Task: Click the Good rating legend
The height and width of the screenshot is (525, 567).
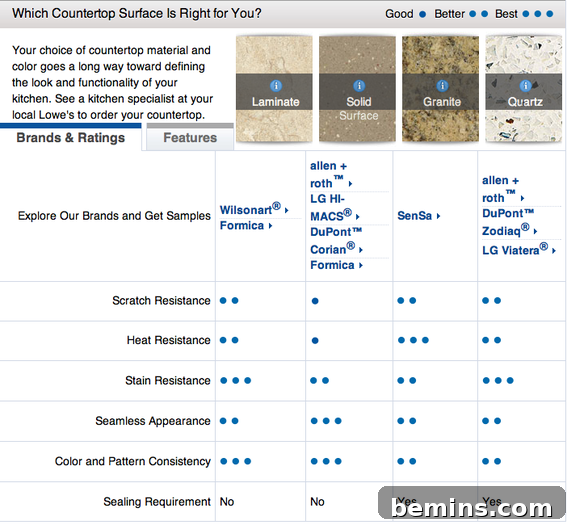Action: tap(405, 14)
